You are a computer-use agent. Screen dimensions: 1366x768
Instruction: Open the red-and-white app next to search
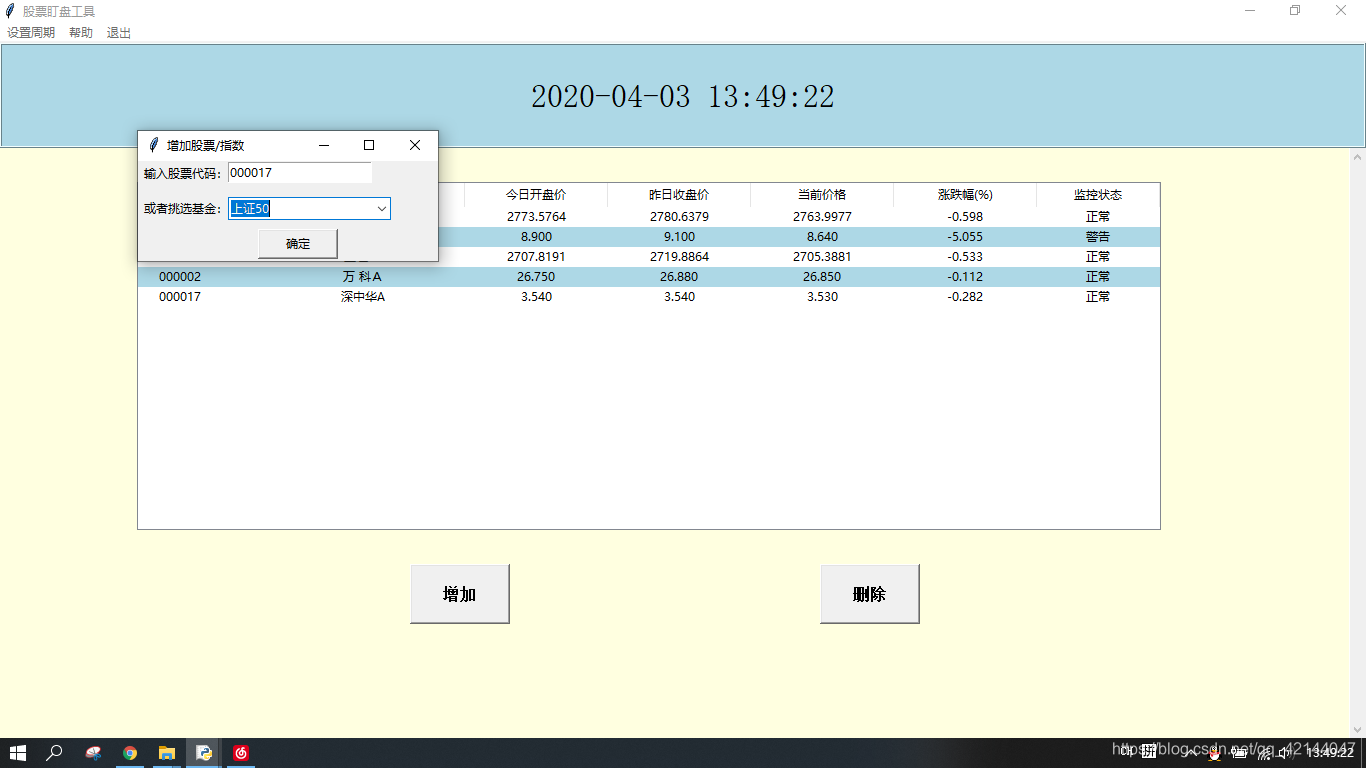[93, 753]
